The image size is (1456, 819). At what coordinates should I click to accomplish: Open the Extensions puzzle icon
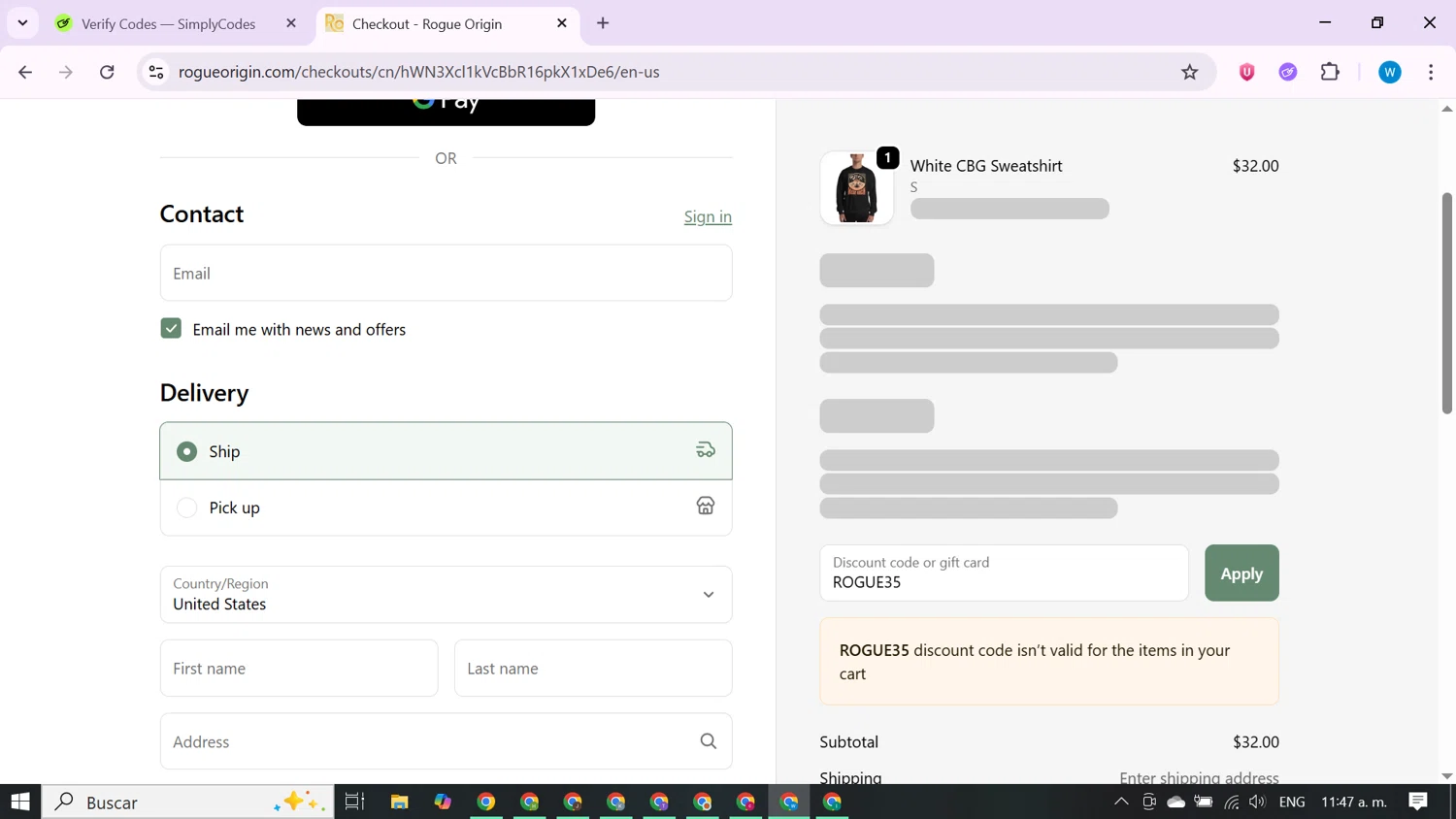click(1330, 72)
